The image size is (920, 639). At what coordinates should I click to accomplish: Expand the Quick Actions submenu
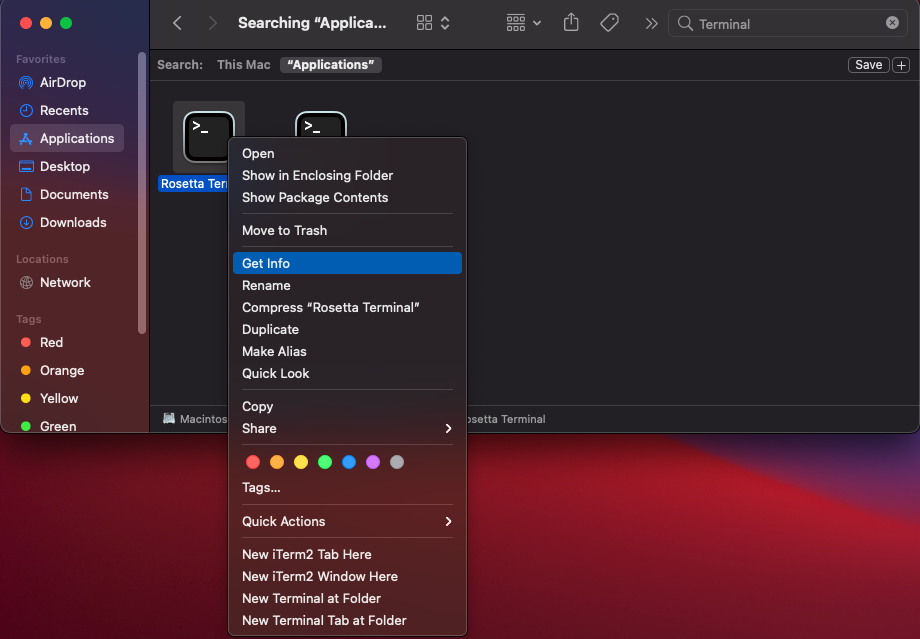click(347, 521)
